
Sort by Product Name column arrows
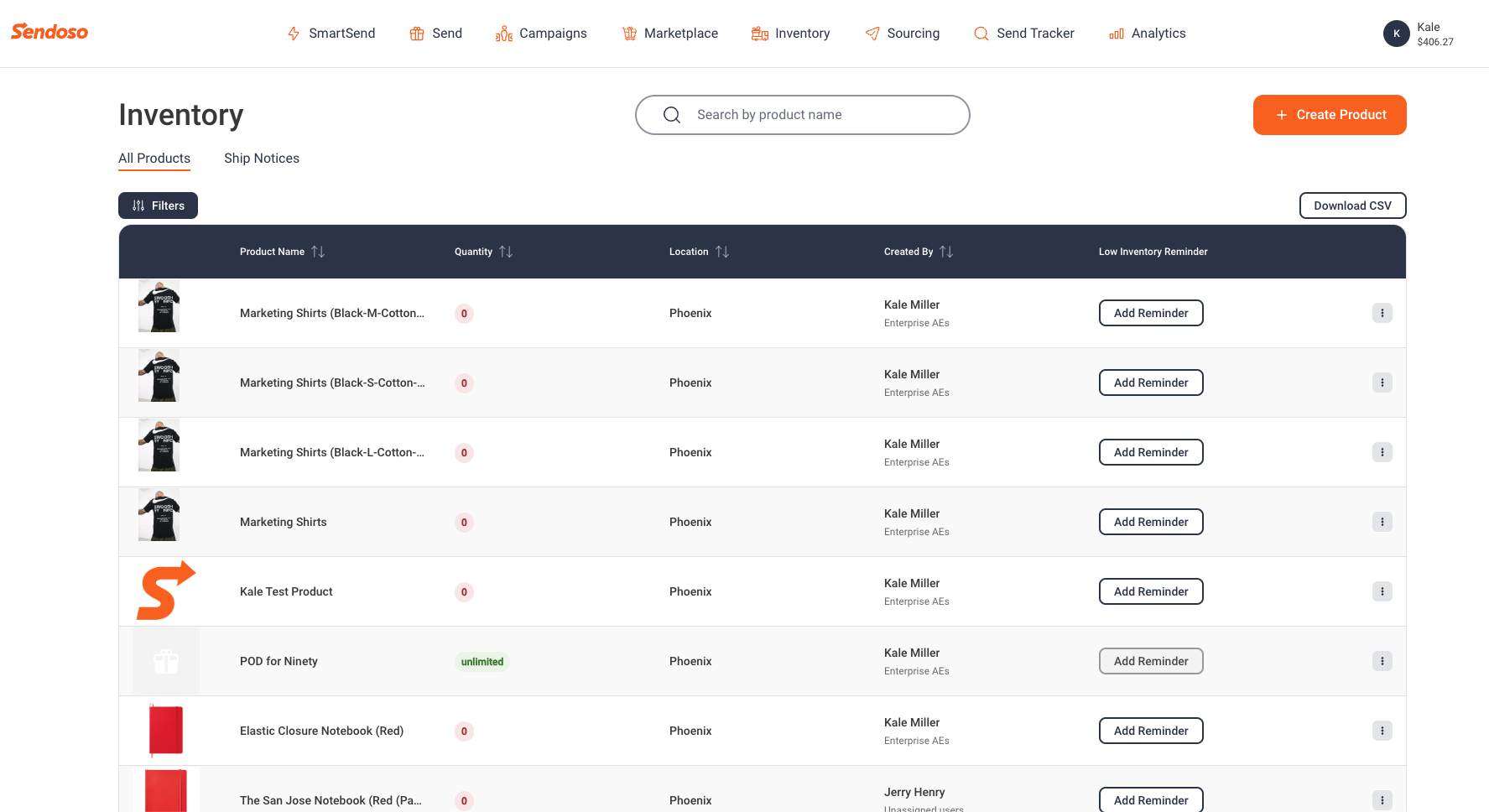318,252
